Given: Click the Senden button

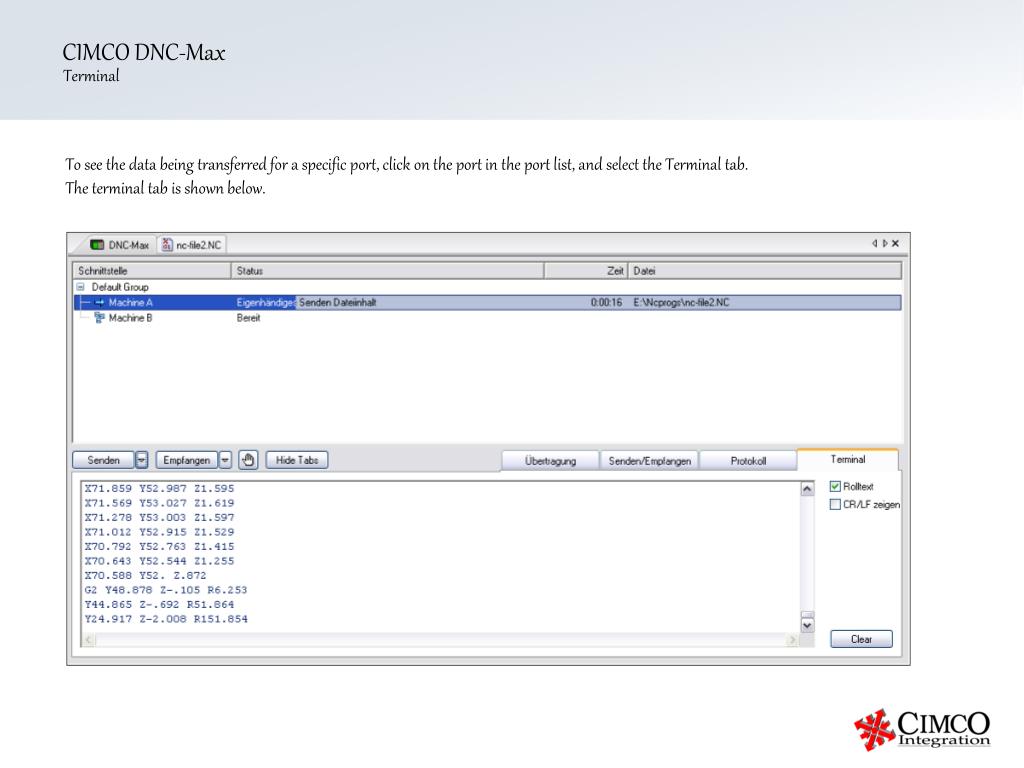Looking at the screenshot, I should pos(103,460).
